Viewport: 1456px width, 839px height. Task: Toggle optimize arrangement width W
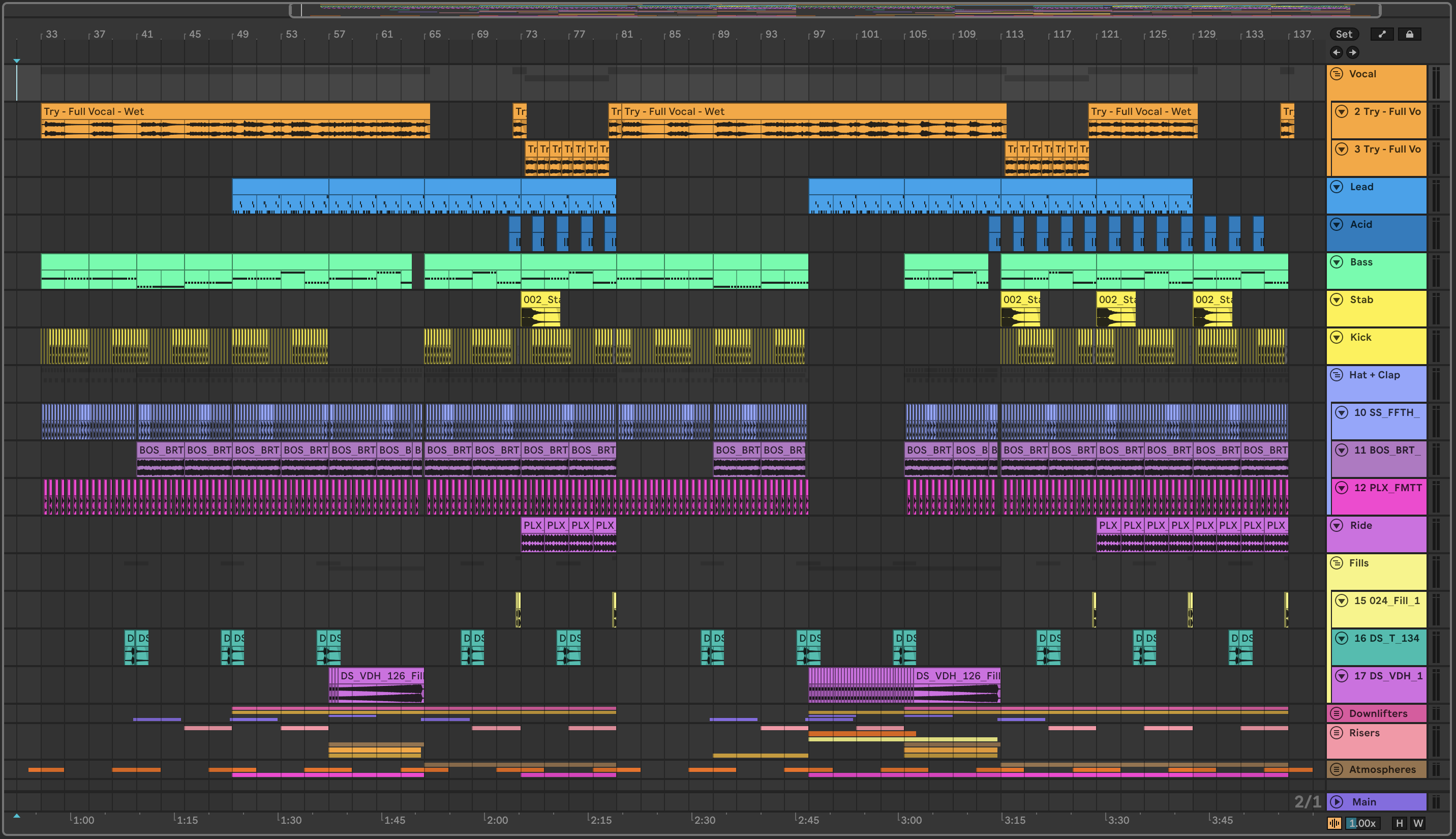(1418, 823)
